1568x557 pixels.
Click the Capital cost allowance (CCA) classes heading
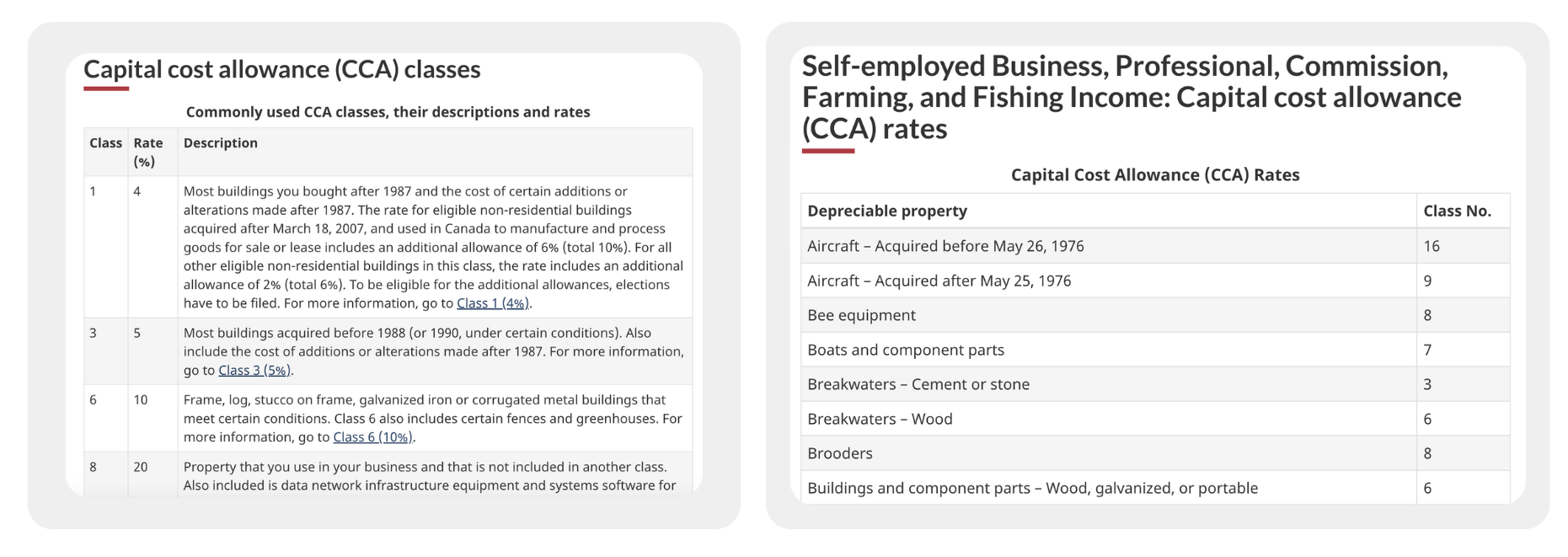(x=282, y=69)
